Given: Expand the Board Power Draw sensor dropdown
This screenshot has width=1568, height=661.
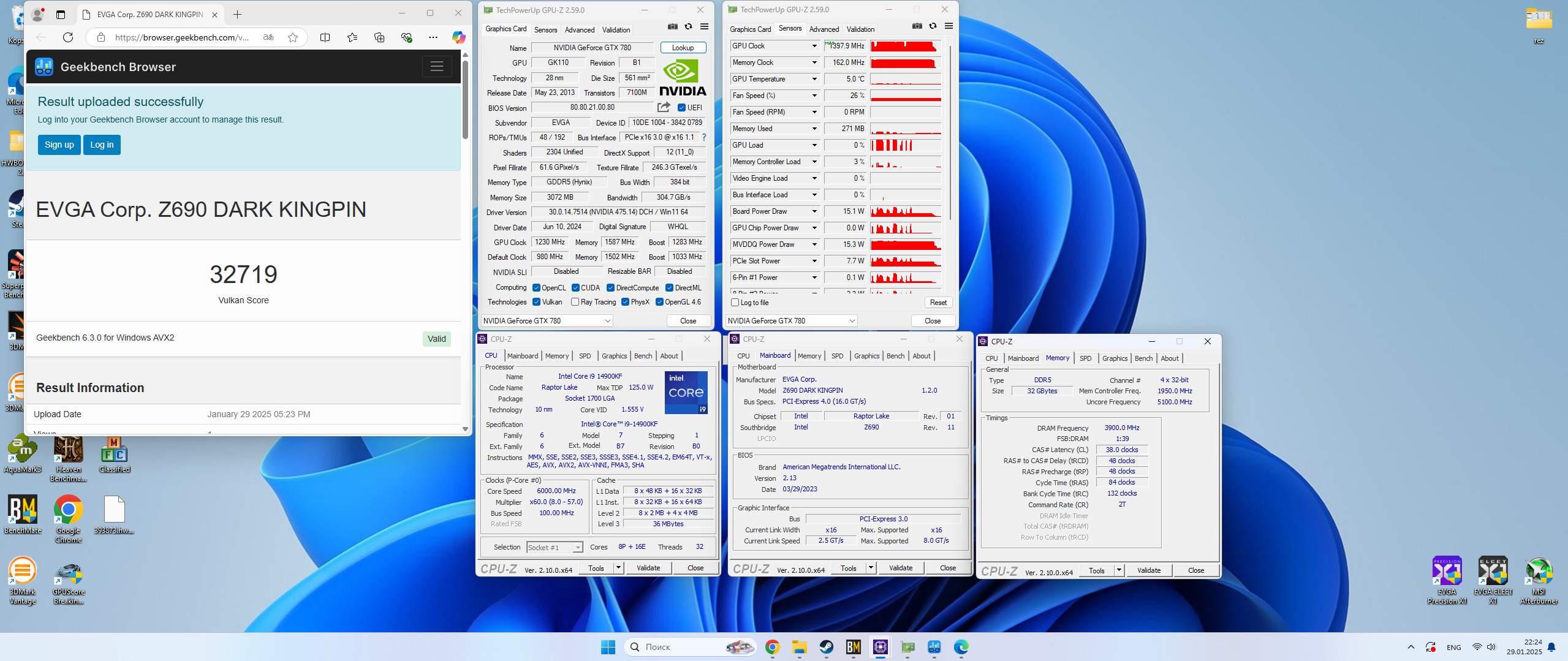Looking at the screenshot, I should point(814,211).
